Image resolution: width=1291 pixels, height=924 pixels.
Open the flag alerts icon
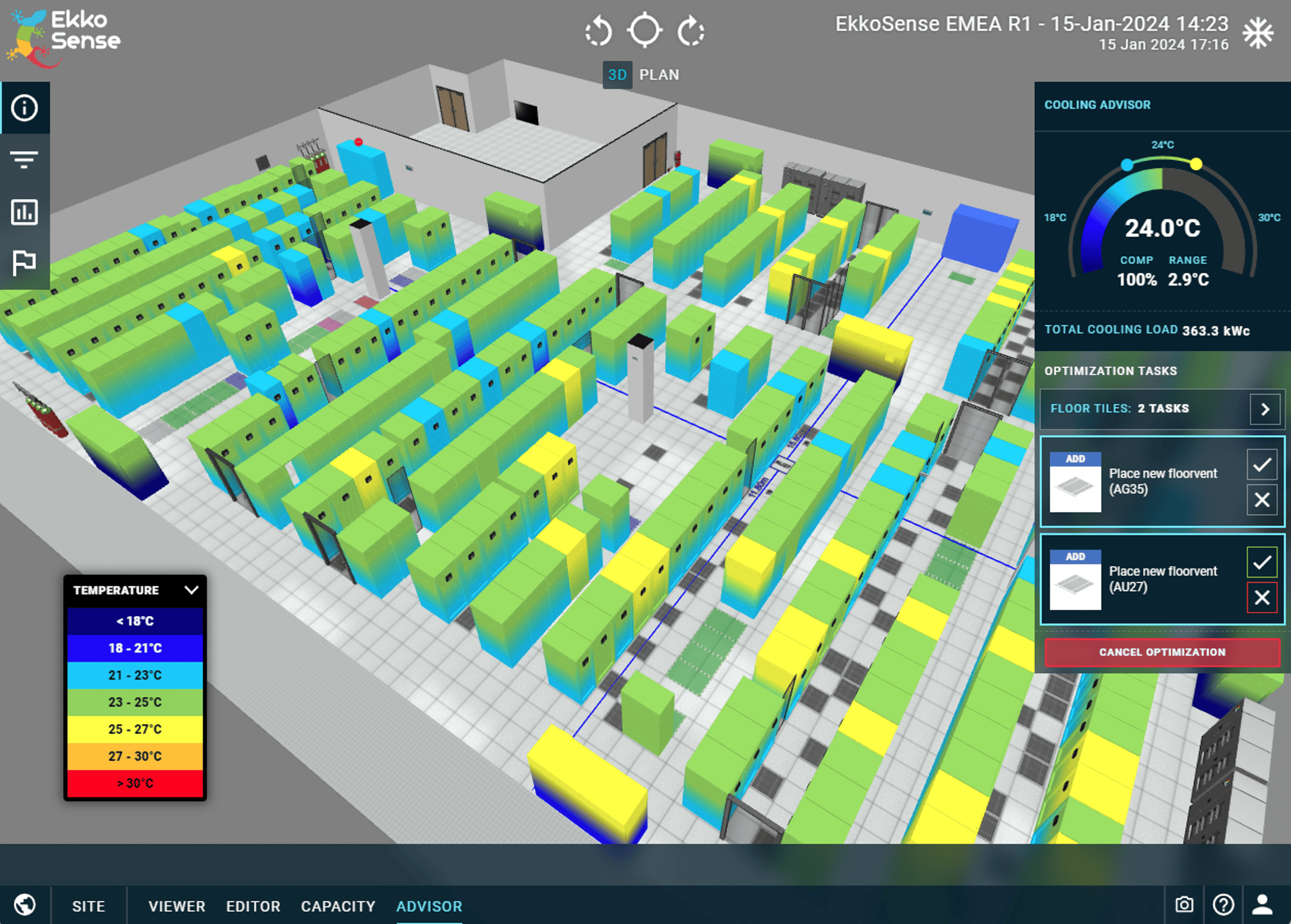pos(24,263)
